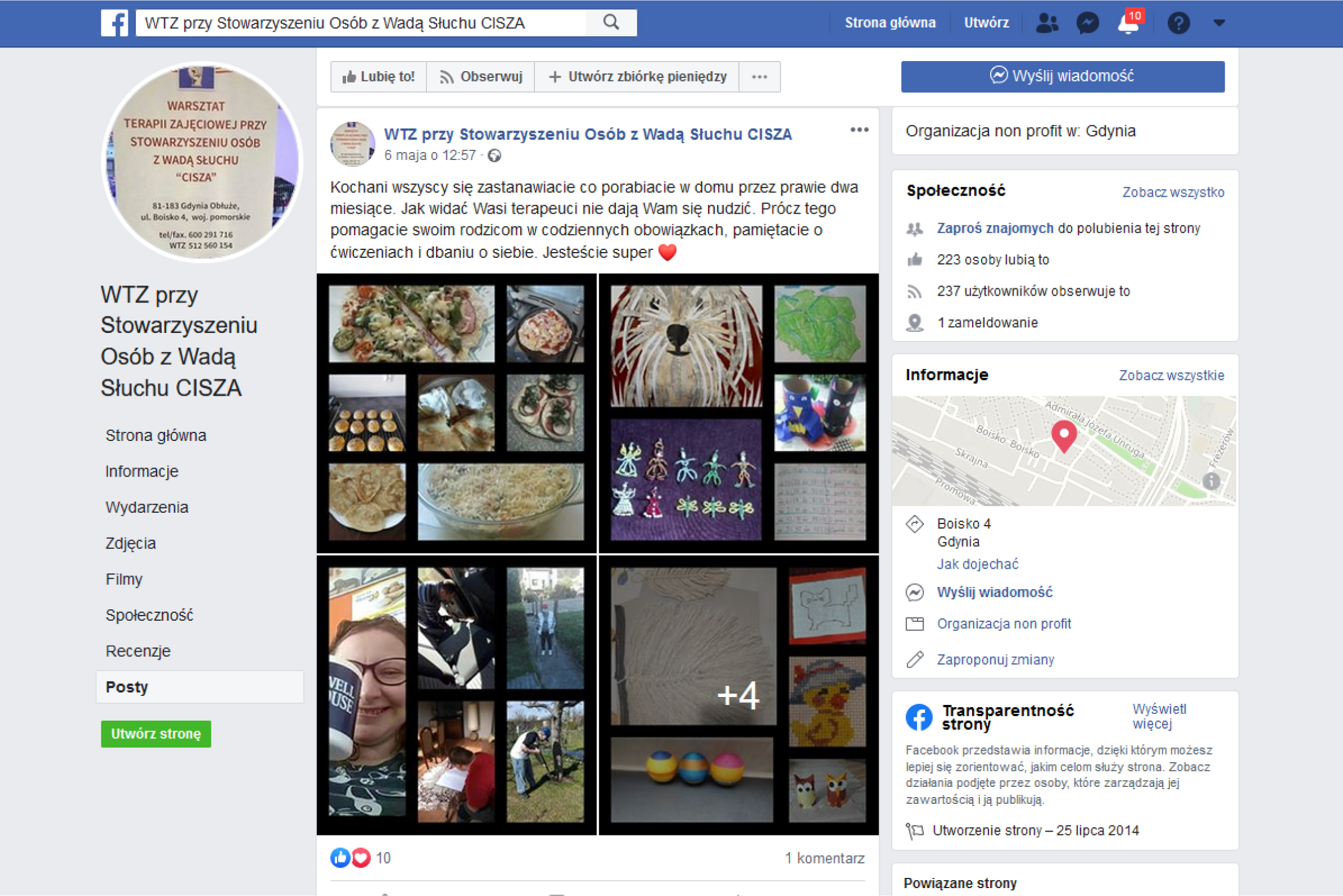Click the help question mark icon

coord(1178,23)
